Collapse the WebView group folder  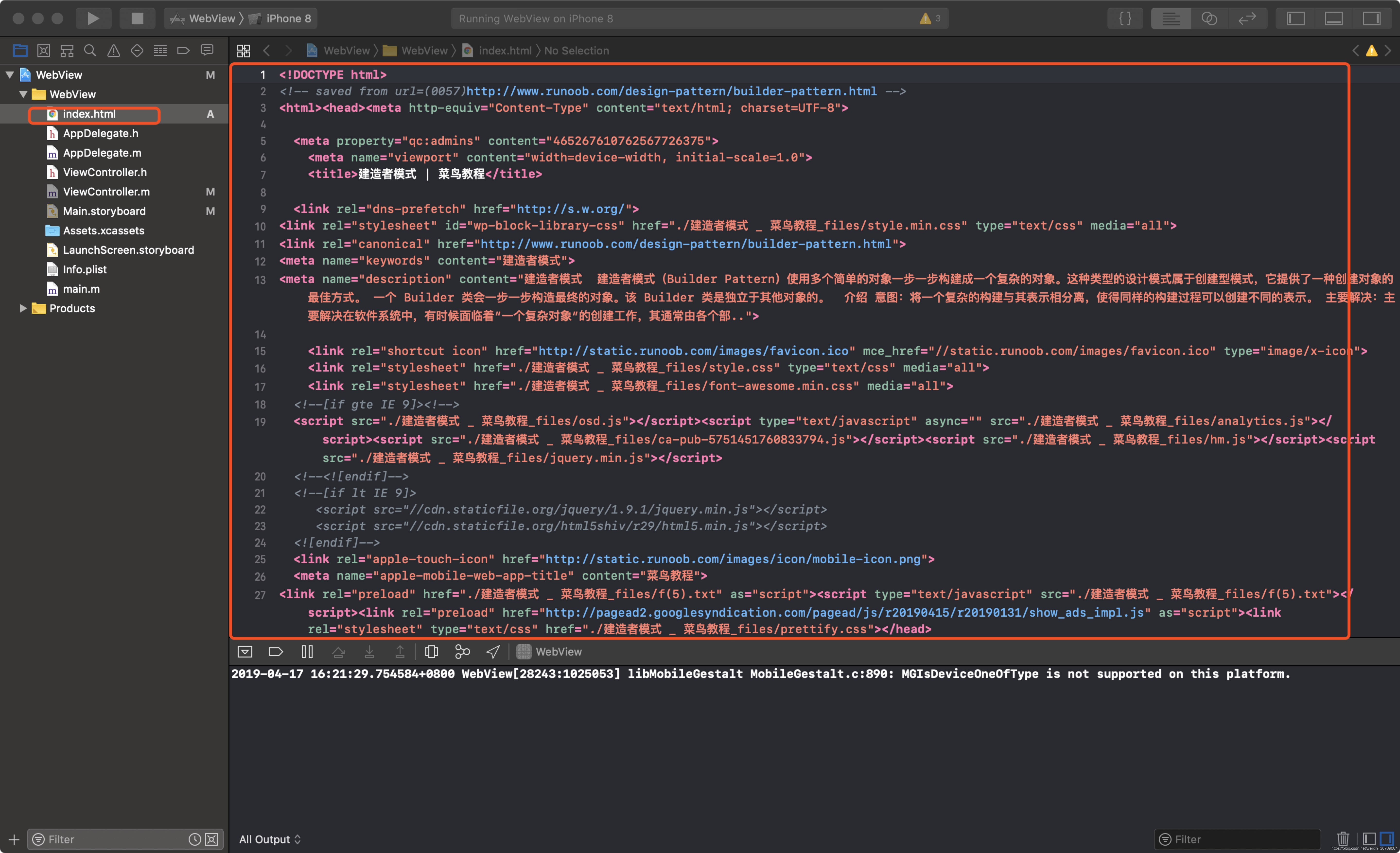pyautogui.click(x=23, y=94)
